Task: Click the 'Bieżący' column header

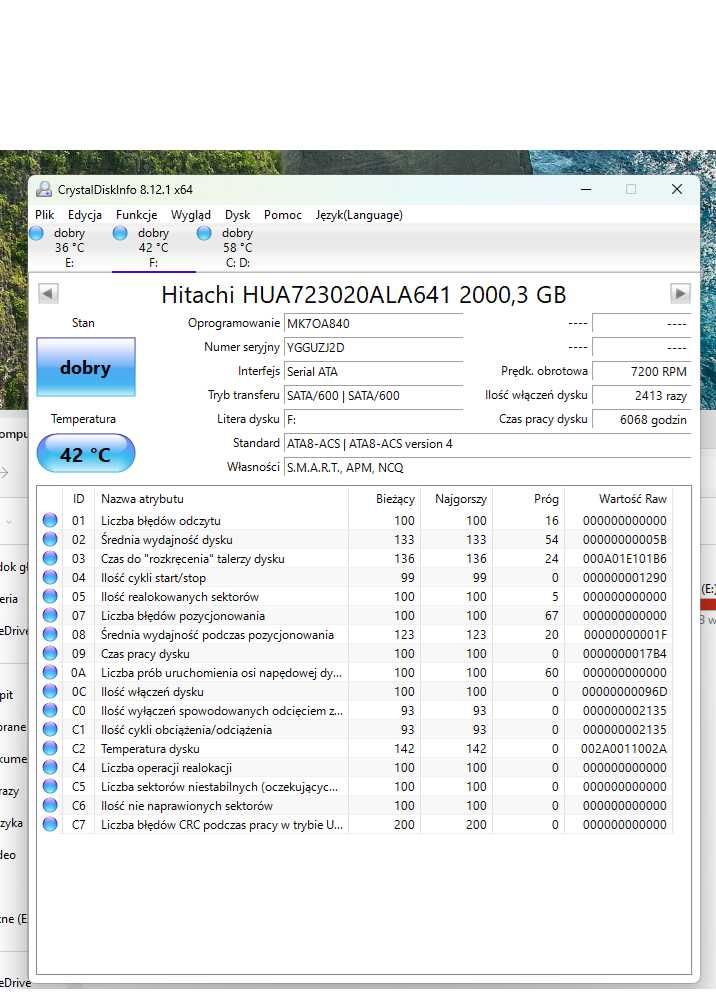Action: click(384, 499)
